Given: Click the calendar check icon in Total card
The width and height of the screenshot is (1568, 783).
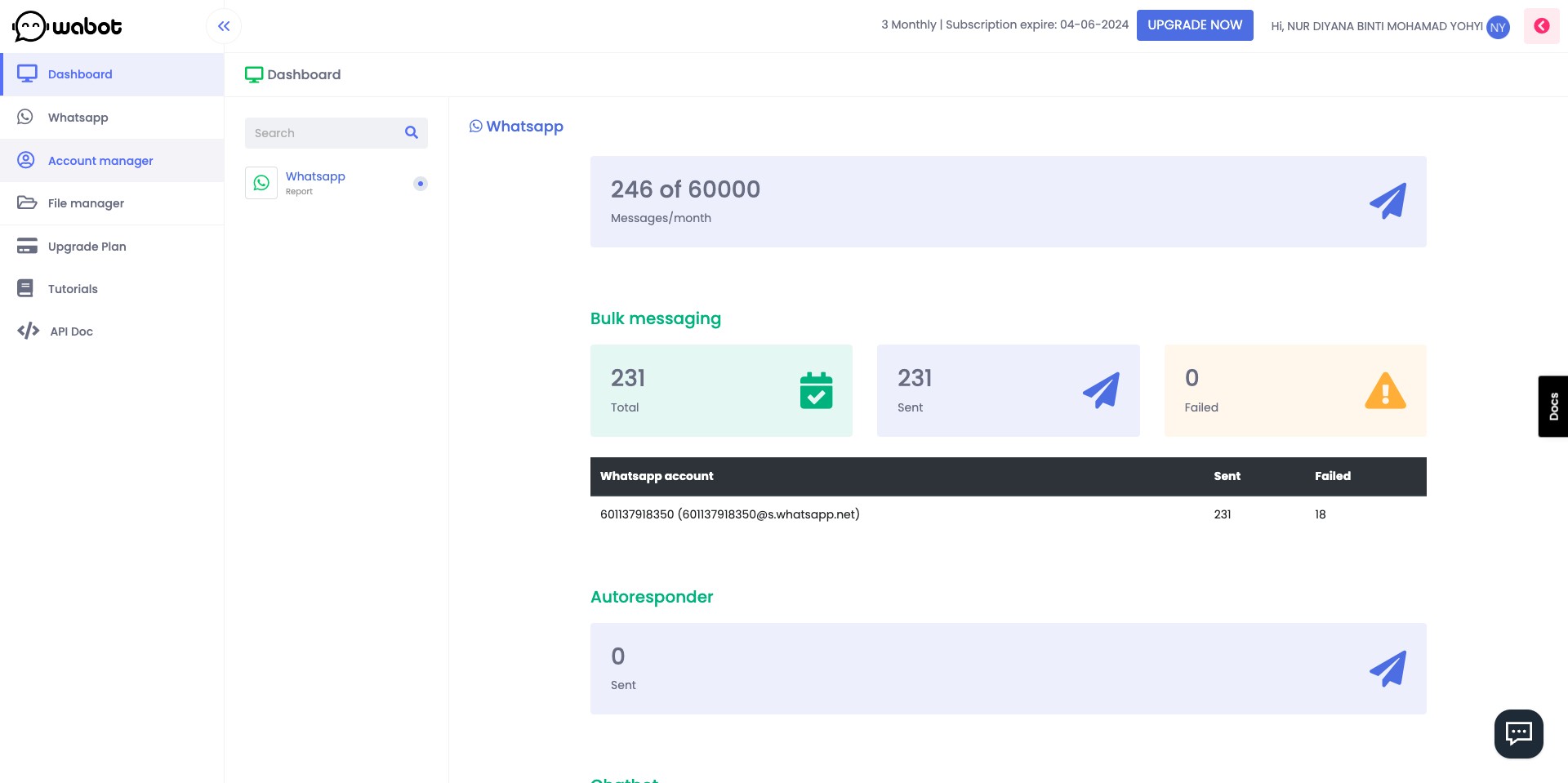Looking at the screenshot, I should tap(816, 390).
